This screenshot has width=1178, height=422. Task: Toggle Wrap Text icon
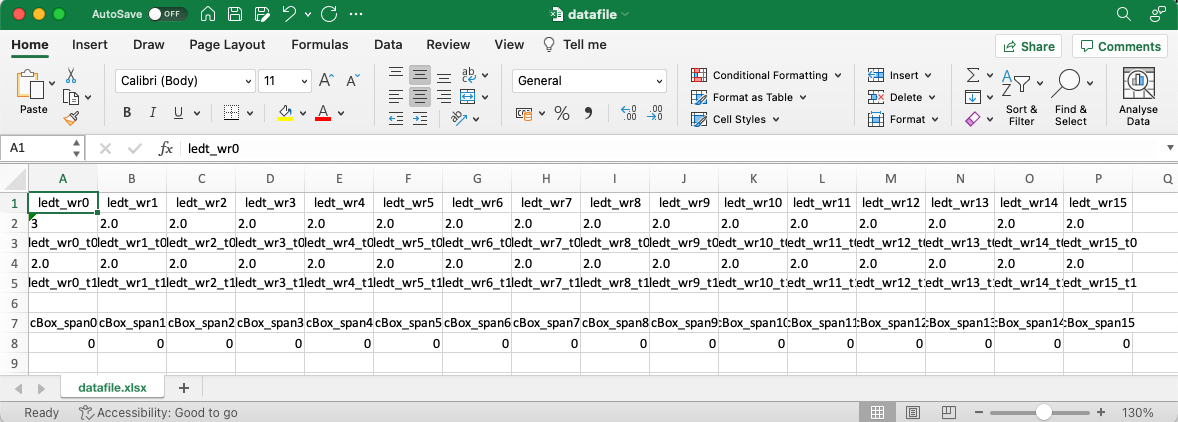point(469,74)
